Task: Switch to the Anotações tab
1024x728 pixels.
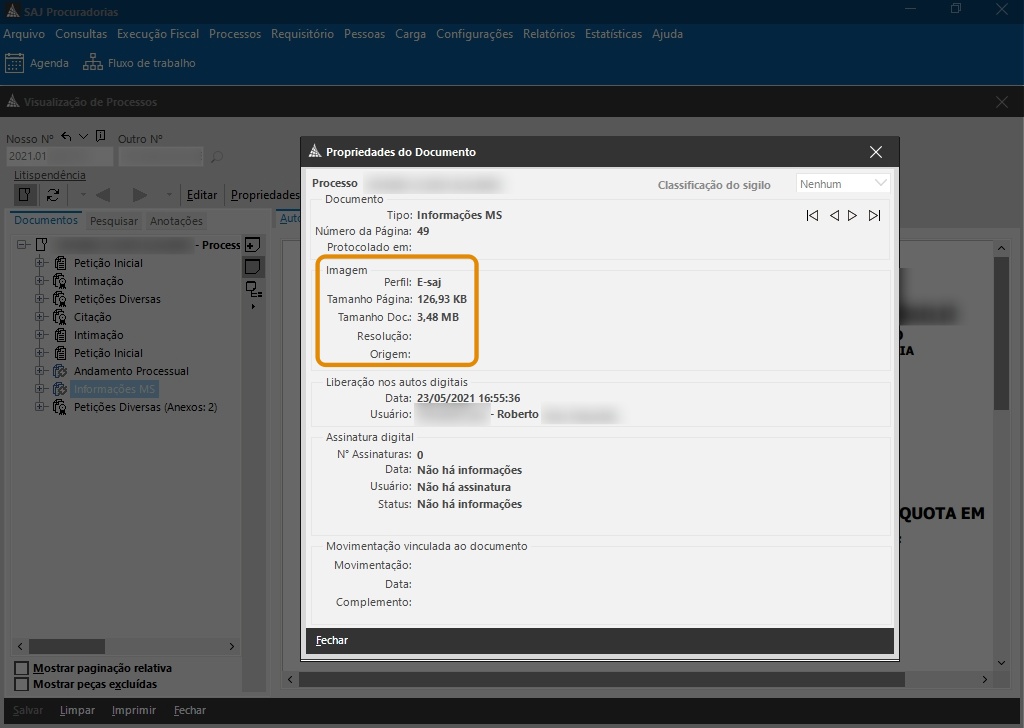Action: click(176, 221)
